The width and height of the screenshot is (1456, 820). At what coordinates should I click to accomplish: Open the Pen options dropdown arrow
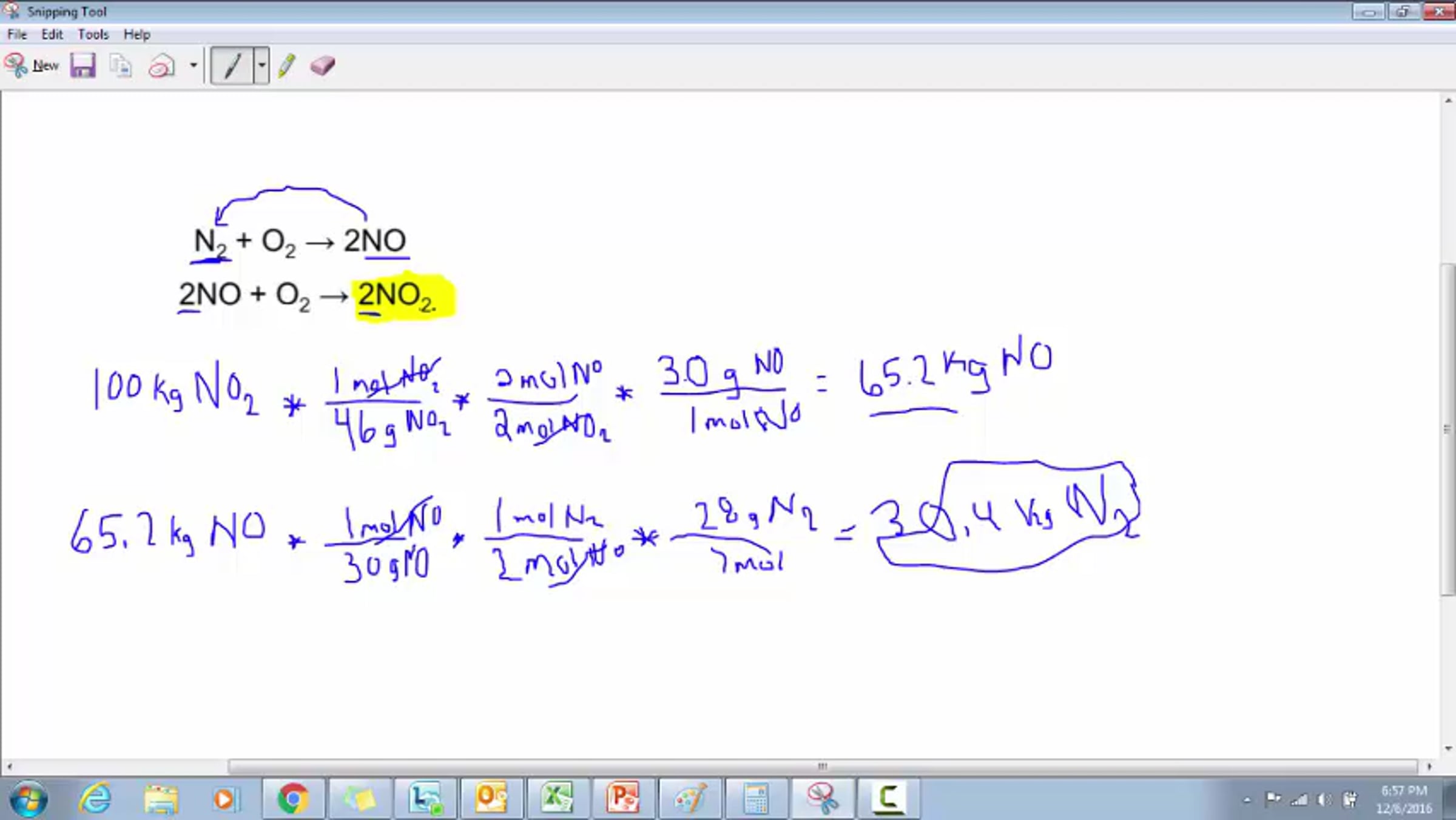(261, 66)
